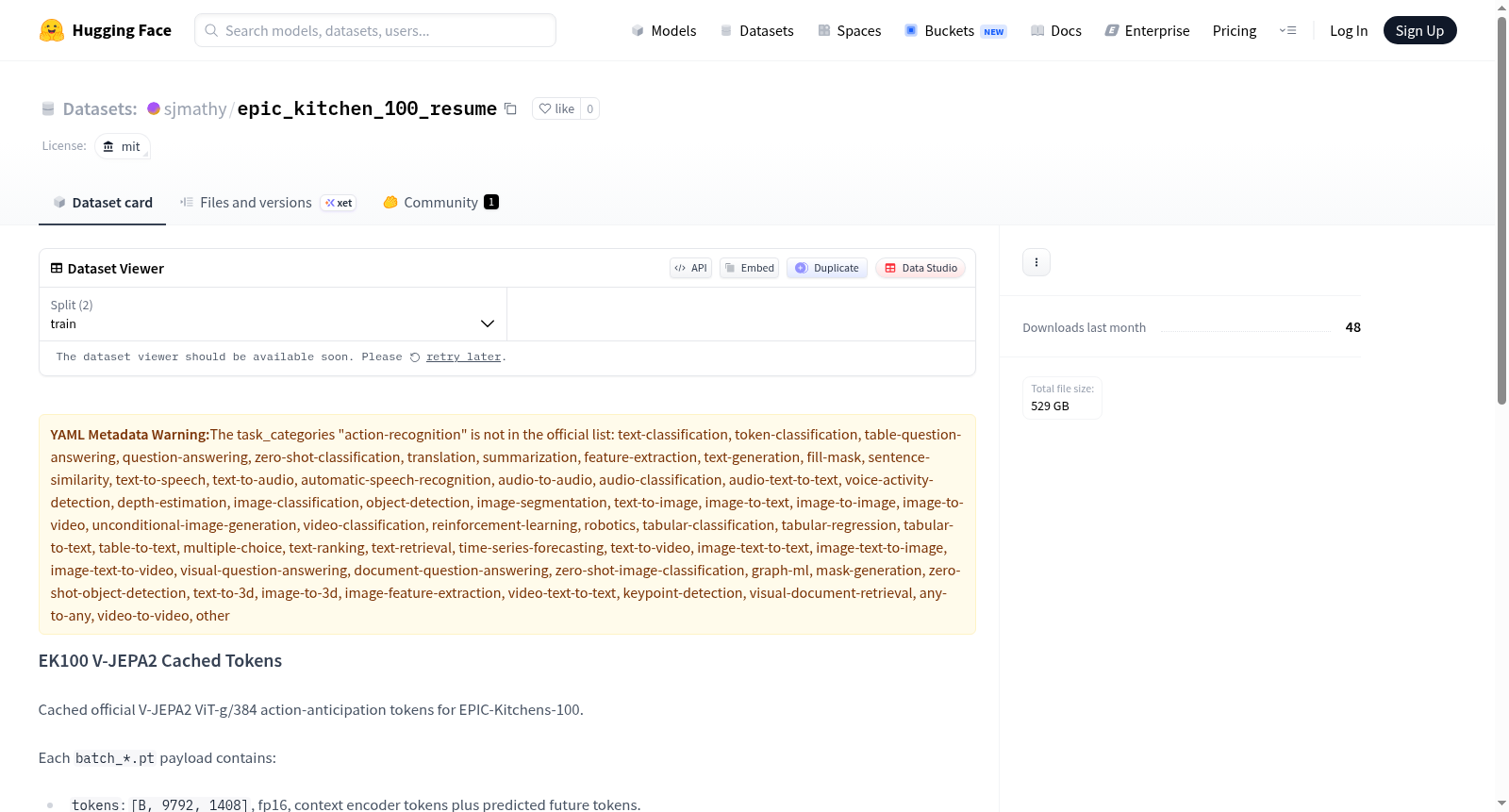1509x812 pixels.
Task: Click the Community emoji icon
Action: [390, 202]
